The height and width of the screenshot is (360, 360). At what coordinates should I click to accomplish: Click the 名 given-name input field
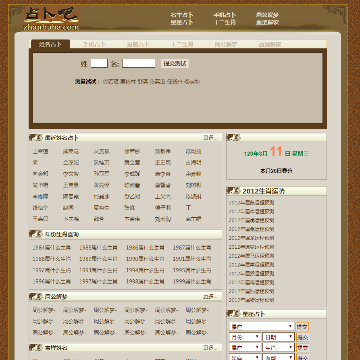[x=139, y=63]
